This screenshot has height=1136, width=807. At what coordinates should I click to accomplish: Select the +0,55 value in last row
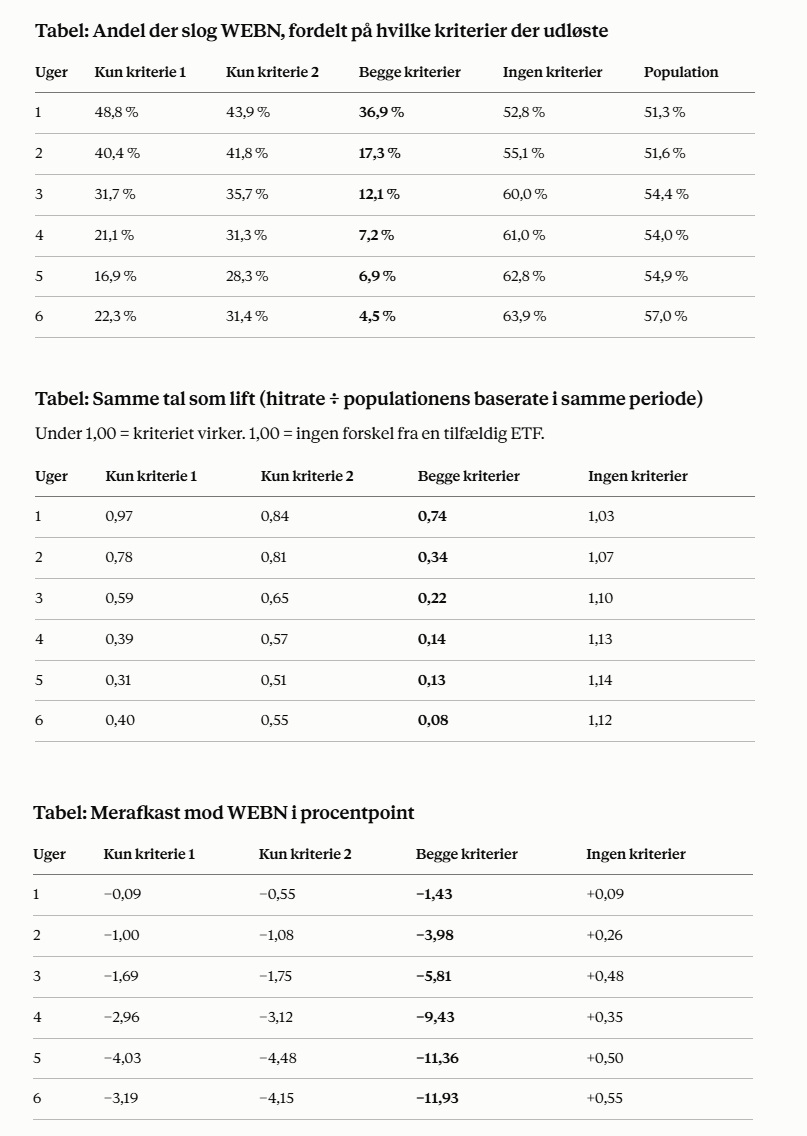pyautogui.click(x=604, y=1098)
